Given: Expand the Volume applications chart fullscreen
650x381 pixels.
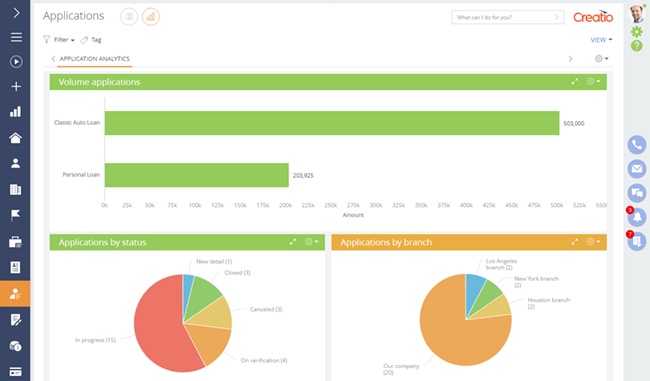Looking at the screenshot, I should click(575, 82).
